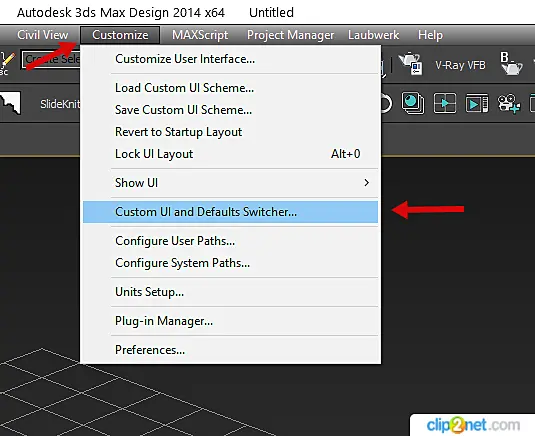This screenshot has width=535, height=436.
Task: Click the SlideKnit toolbar button
Action: (60, 104)
